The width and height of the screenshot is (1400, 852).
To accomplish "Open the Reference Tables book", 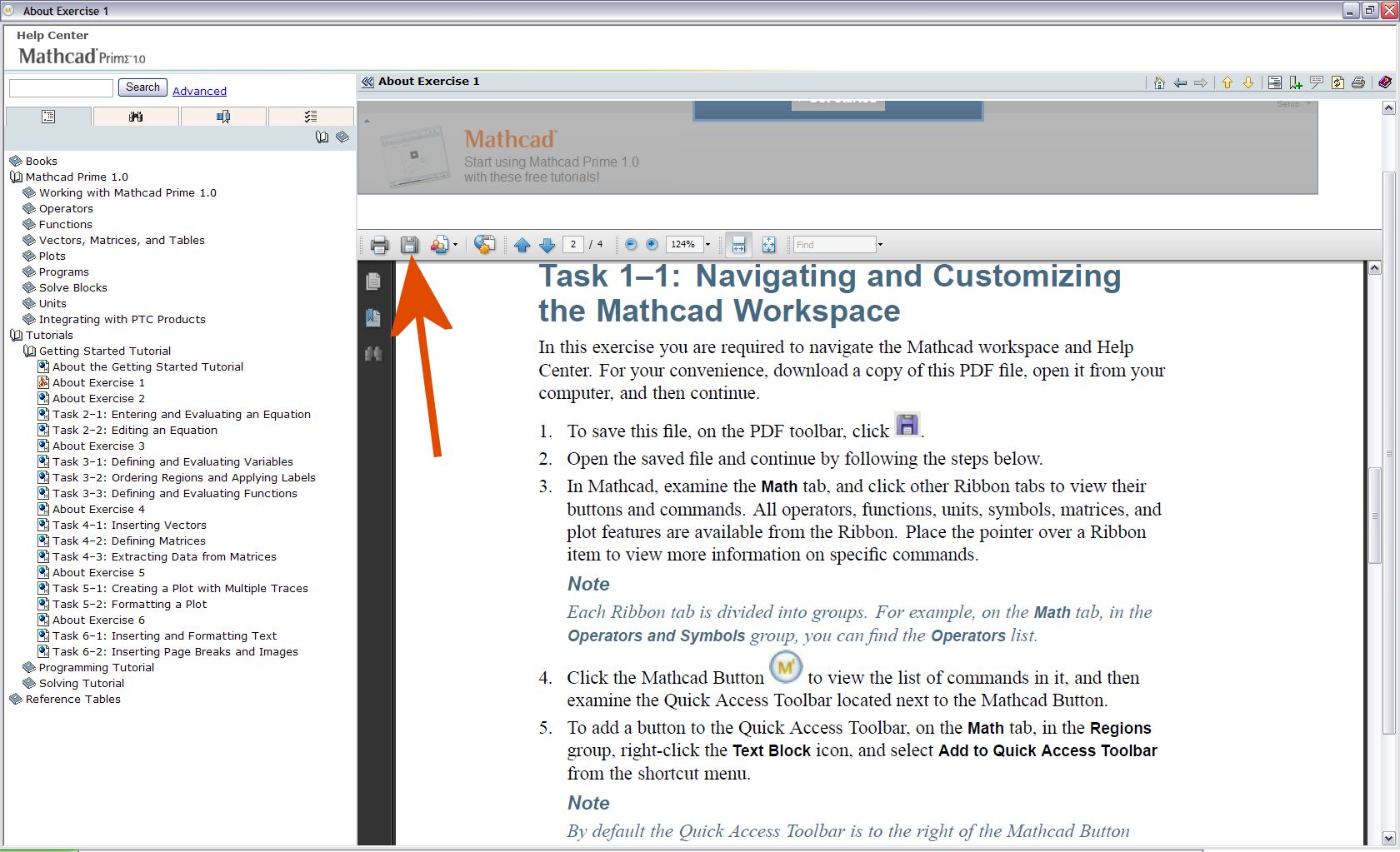I will click(x=72, y=699).
